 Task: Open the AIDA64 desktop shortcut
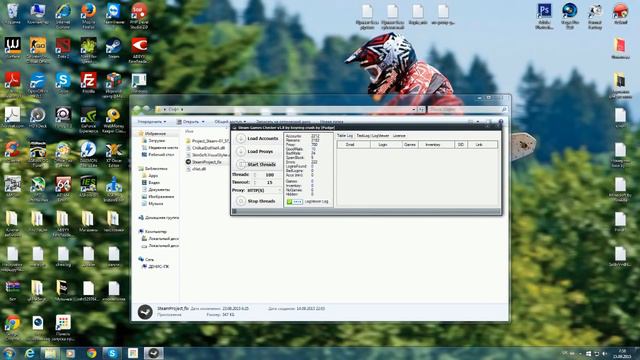click(x=63, y=189)
